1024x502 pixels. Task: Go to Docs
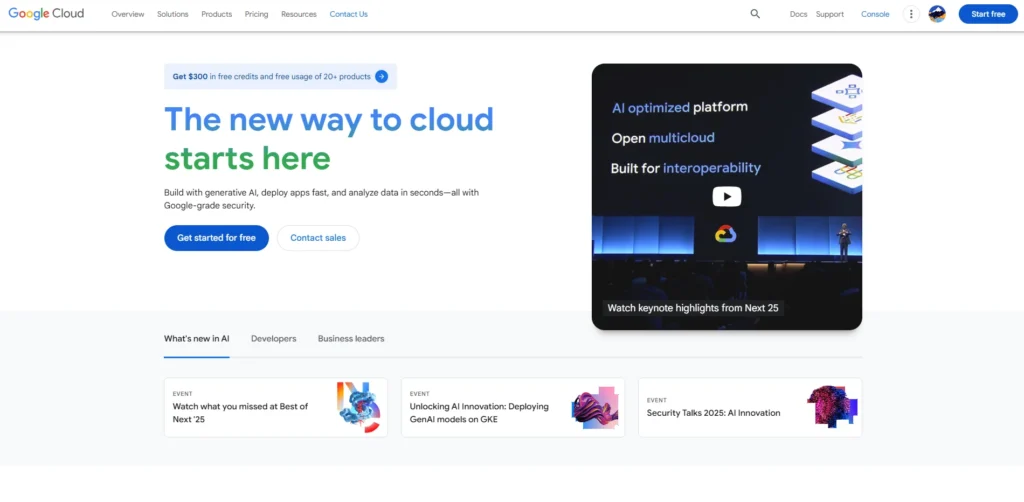799,14
